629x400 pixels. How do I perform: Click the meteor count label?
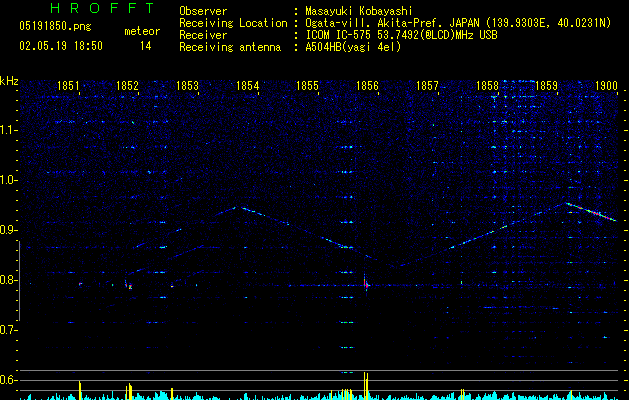142,31
